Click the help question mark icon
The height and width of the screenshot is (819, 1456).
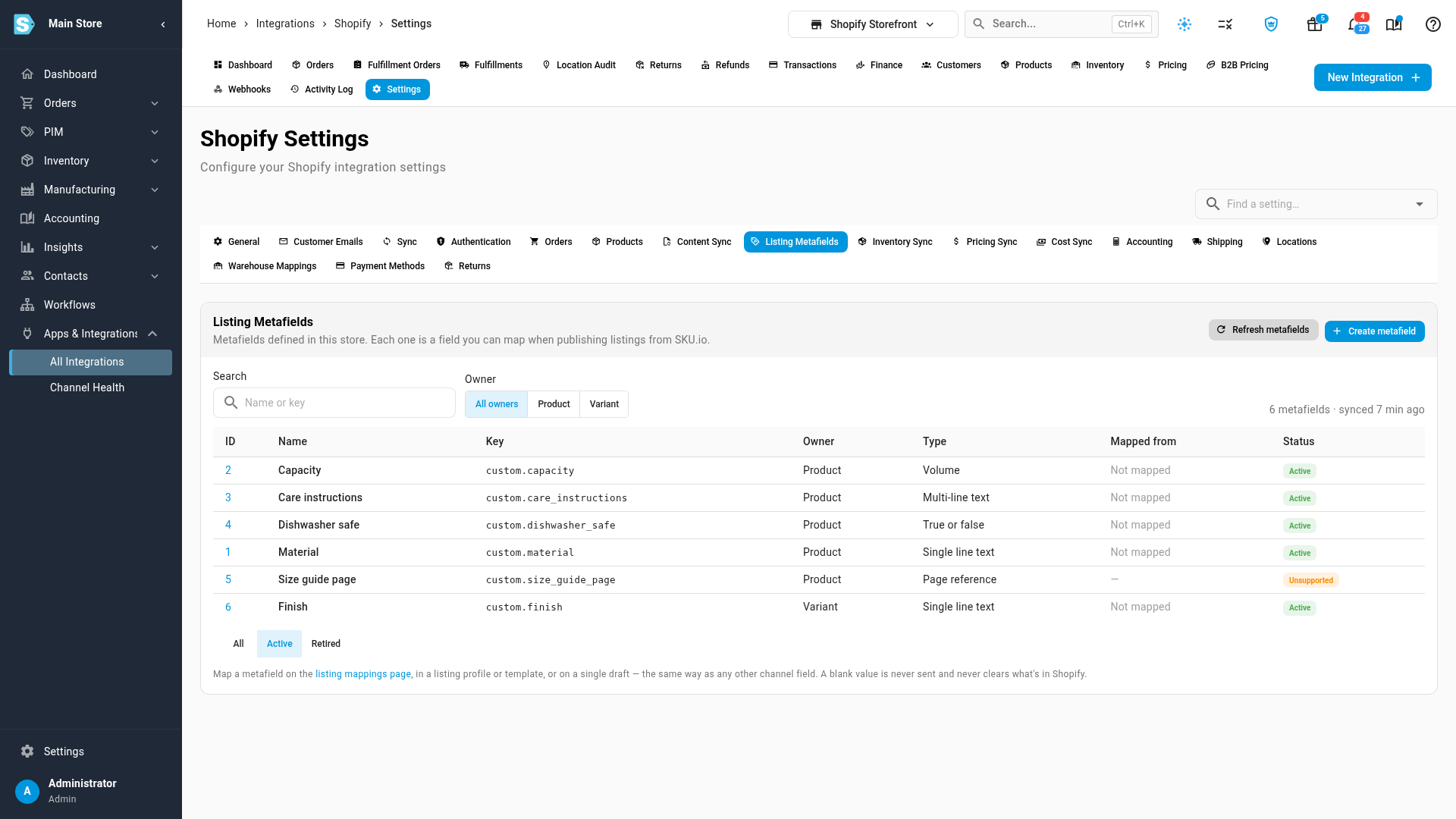point(1433,24)
